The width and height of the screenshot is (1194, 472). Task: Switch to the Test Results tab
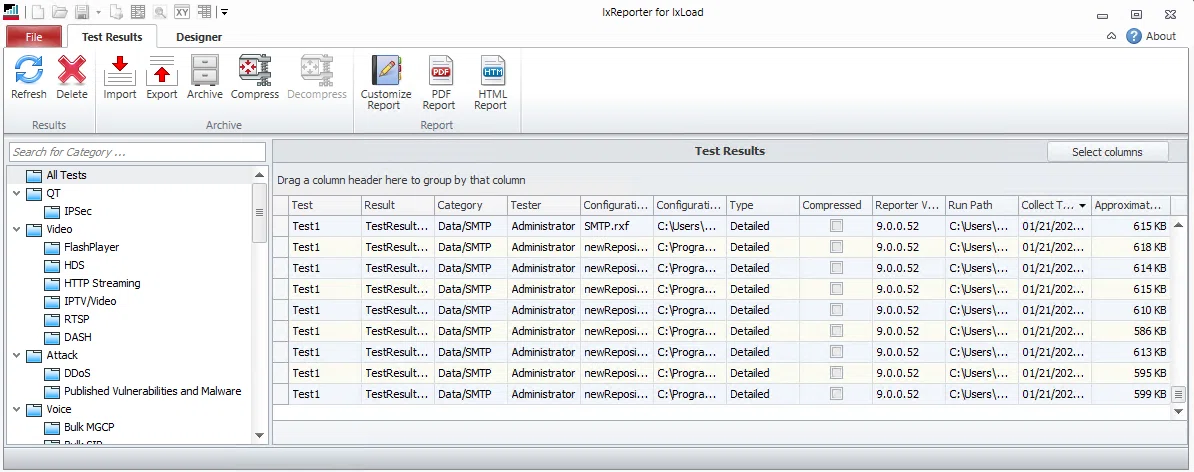tap(112, 37)
